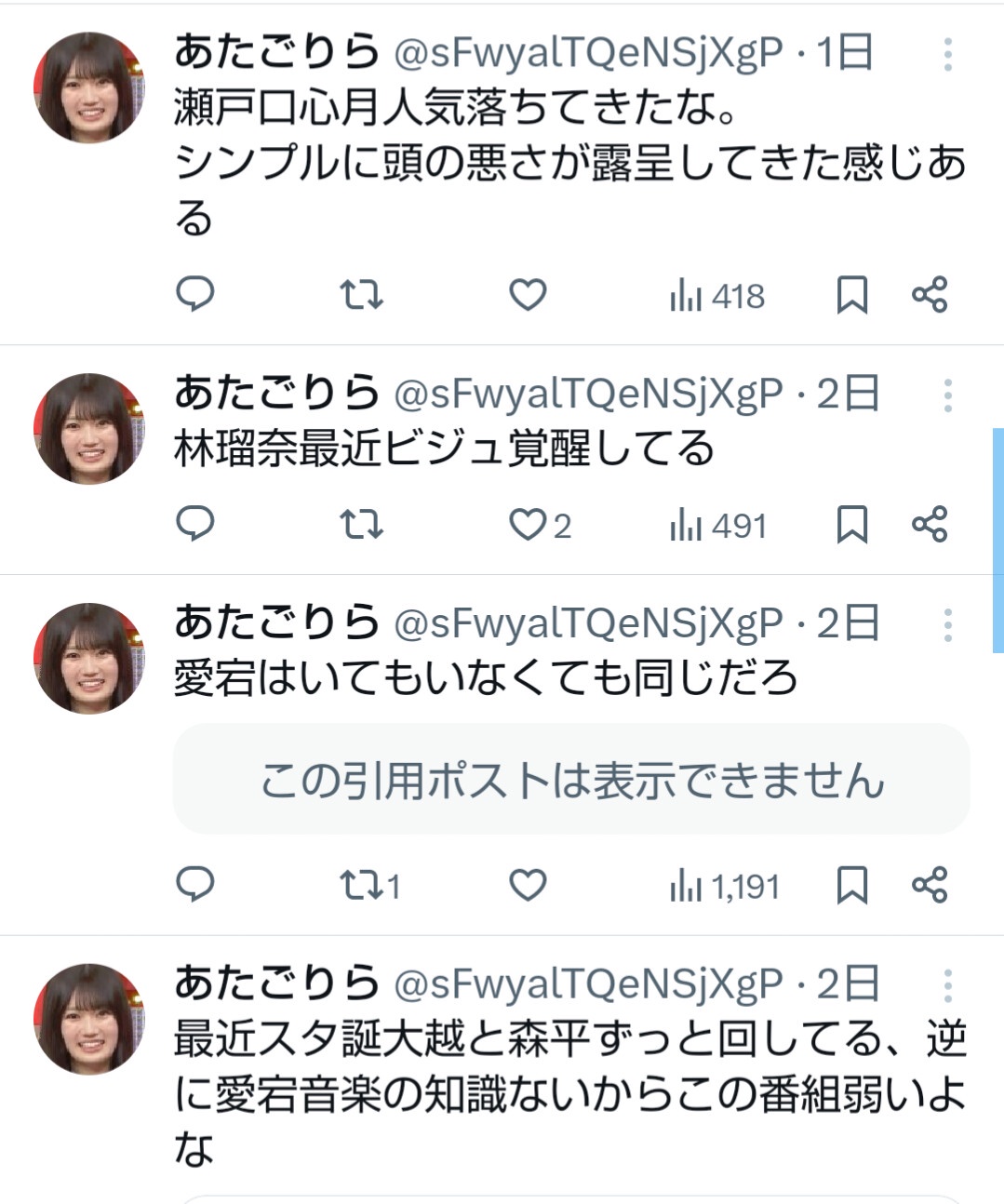This screenshot has width=1004, height=1204.
Task: Bookmark the 瀬戸口心月 post
Action: [x=852, y=295]
